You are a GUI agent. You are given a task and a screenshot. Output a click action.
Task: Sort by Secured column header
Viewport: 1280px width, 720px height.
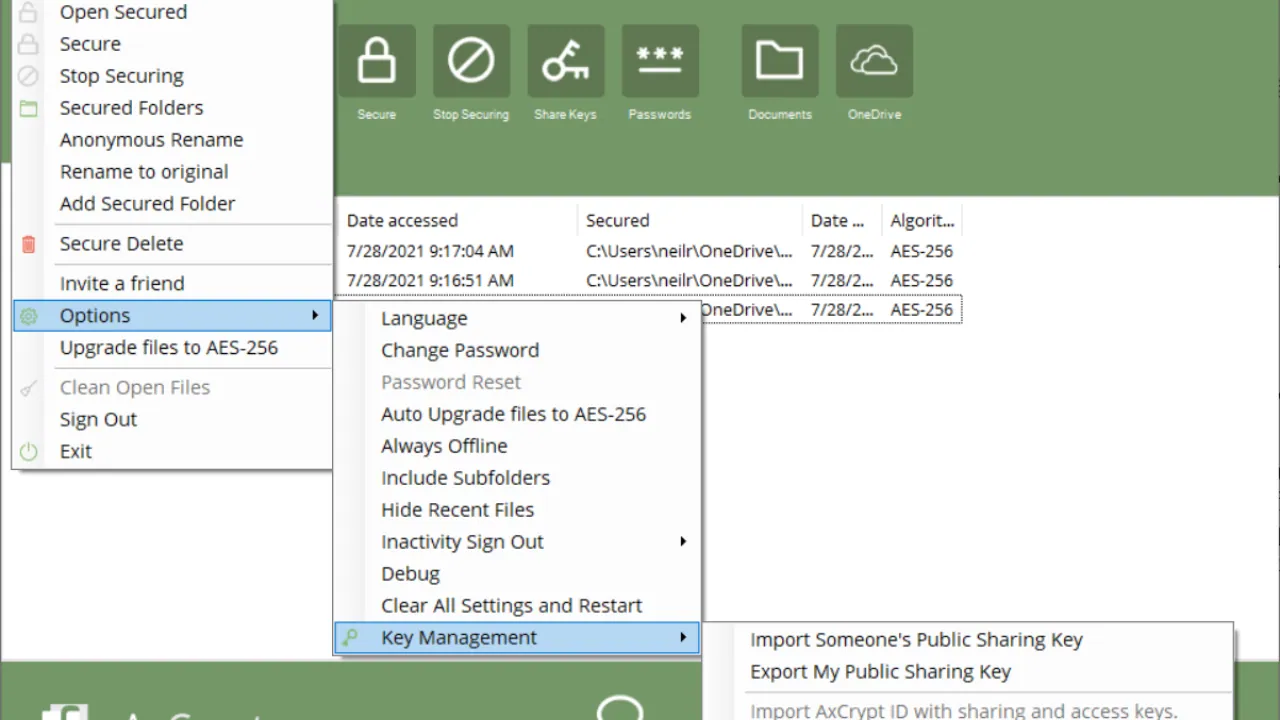click(690, 220)
